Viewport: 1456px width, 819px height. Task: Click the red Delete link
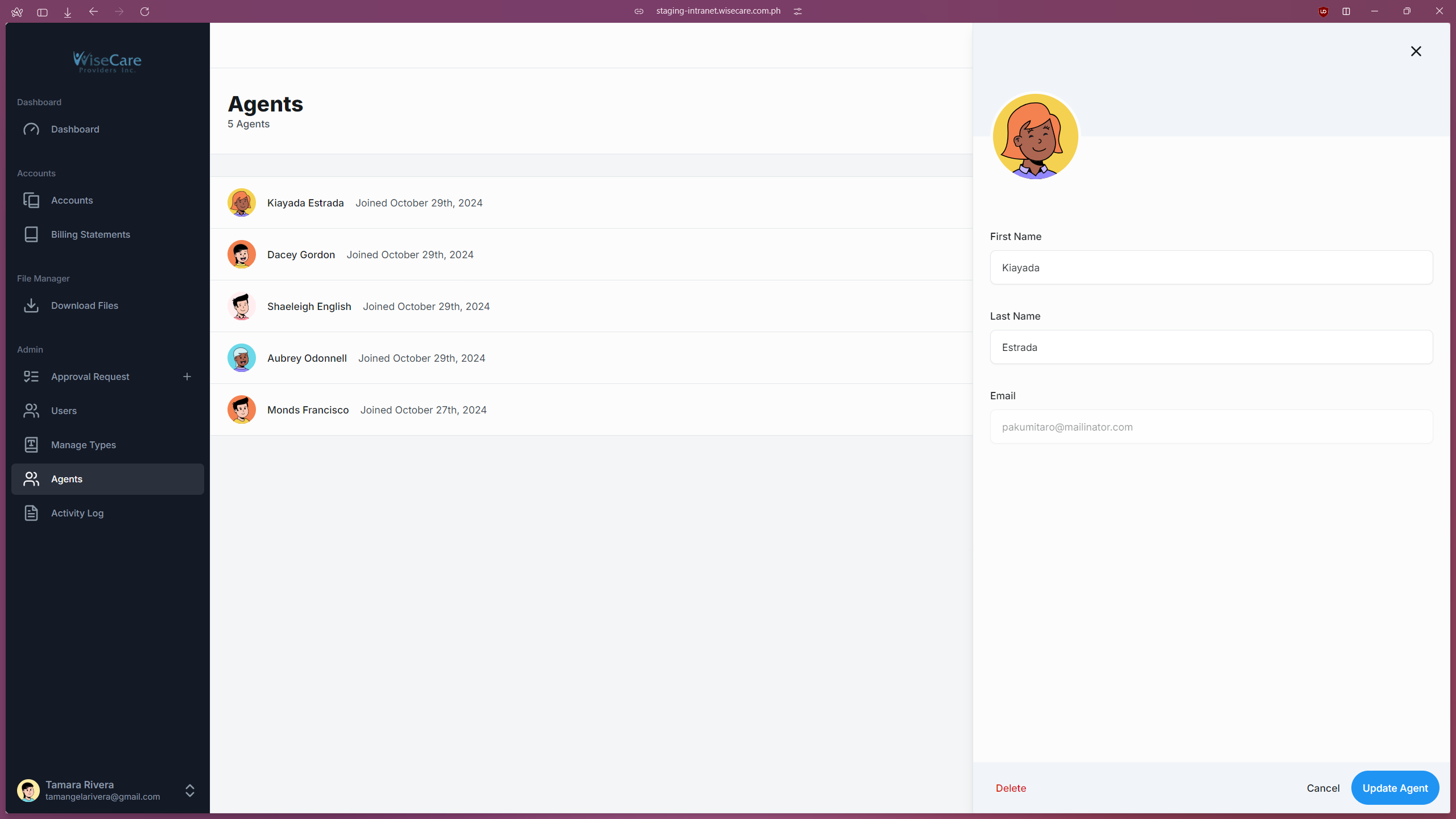point(1011,788)
